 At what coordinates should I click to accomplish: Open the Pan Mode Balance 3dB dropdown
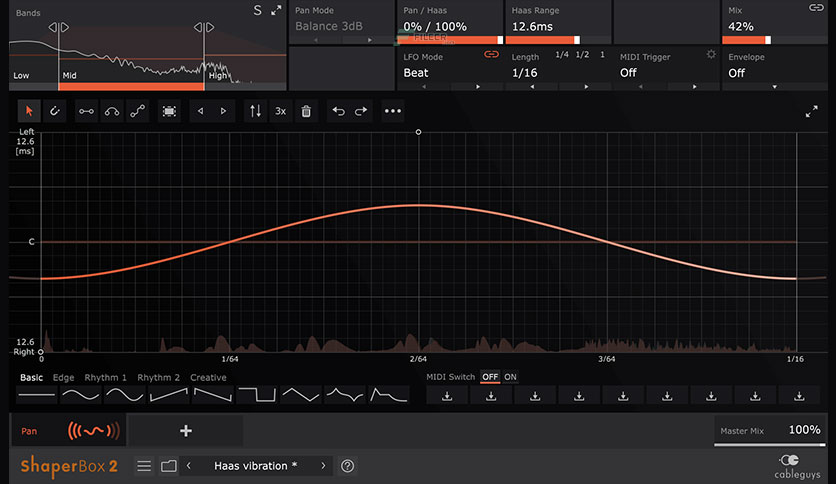click(340, 26)
